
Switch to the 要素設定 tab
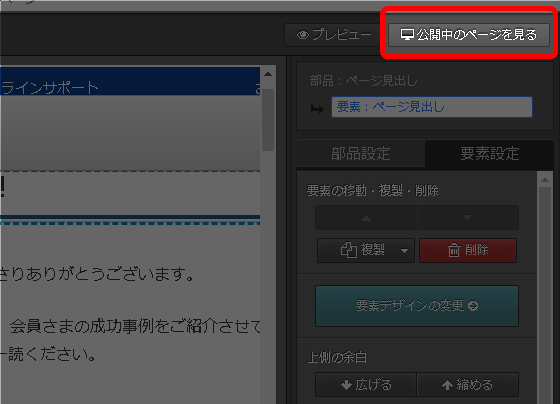[489, 154]
